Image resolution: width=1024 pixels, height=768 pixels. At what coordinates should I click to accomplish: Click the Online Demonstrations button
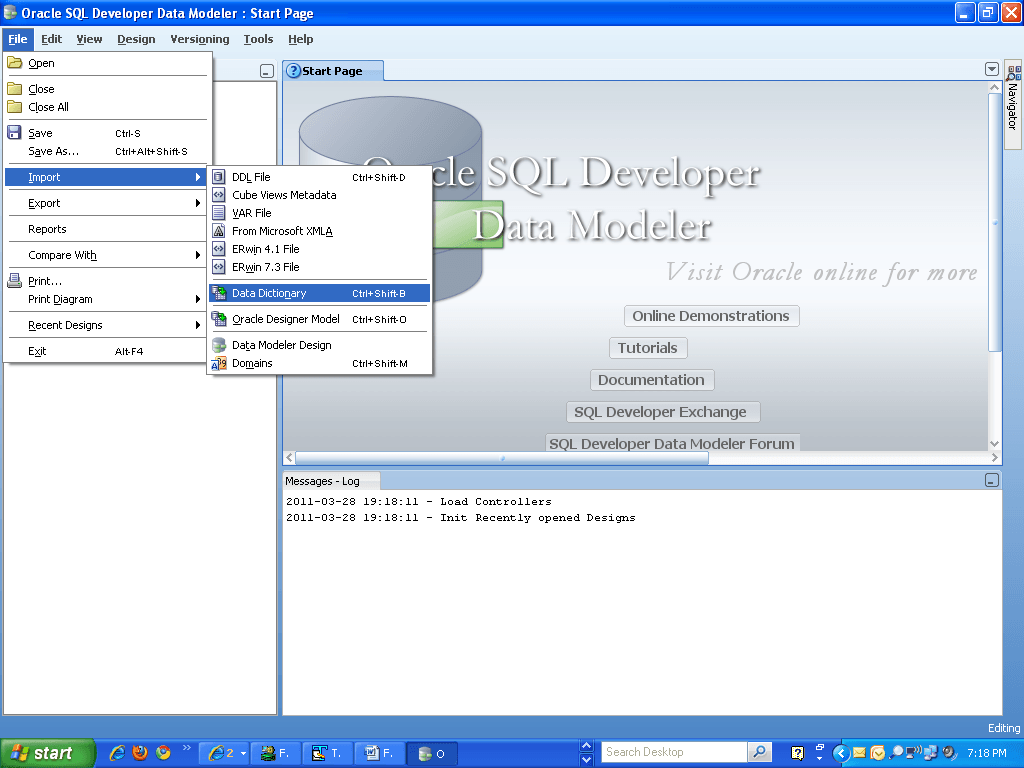711,316
